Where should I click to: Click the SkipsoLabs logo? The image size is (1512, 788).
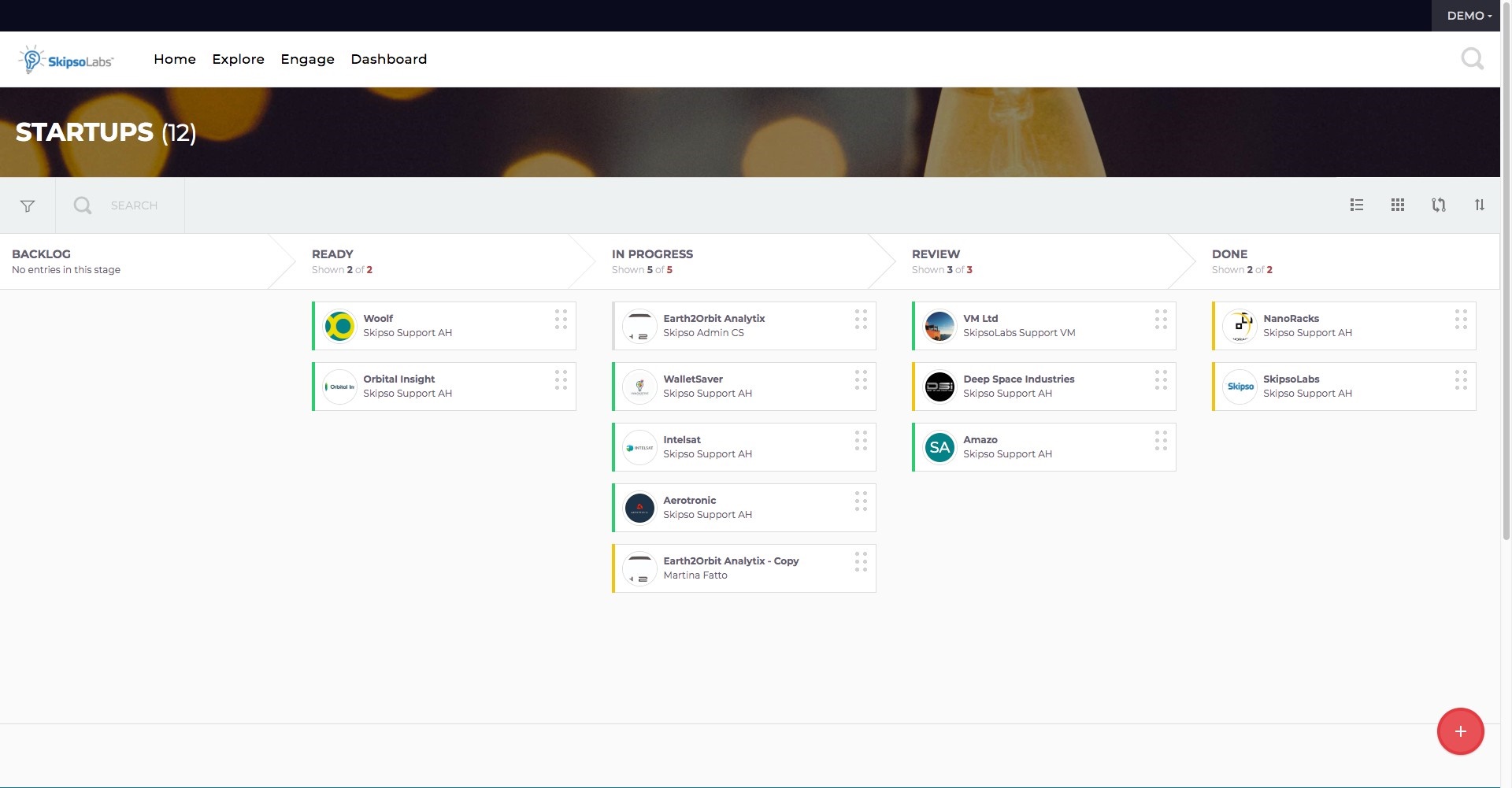[x=66, y=60]
